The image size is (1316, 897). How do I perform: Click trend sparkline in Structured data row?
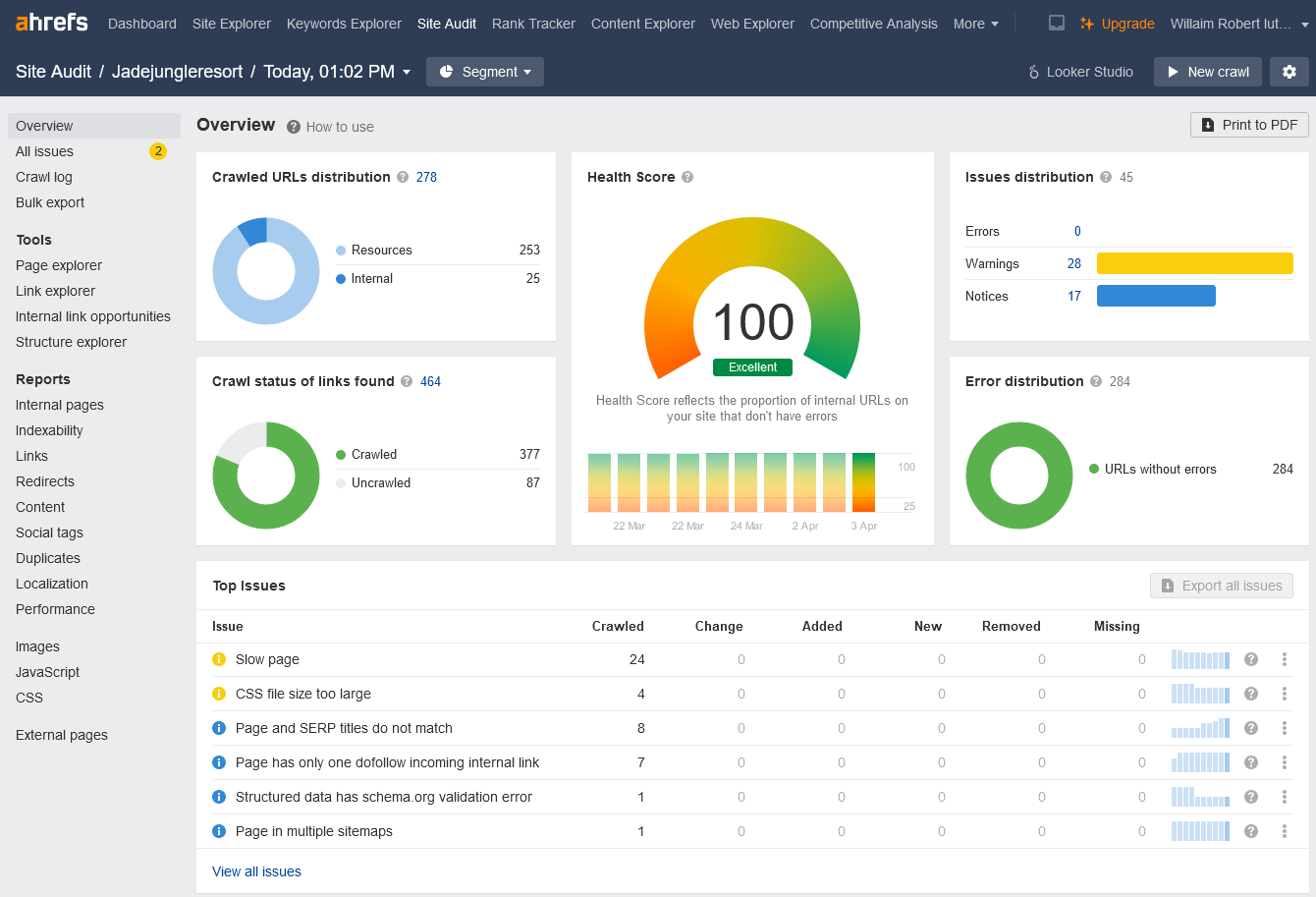[1200, 797]
